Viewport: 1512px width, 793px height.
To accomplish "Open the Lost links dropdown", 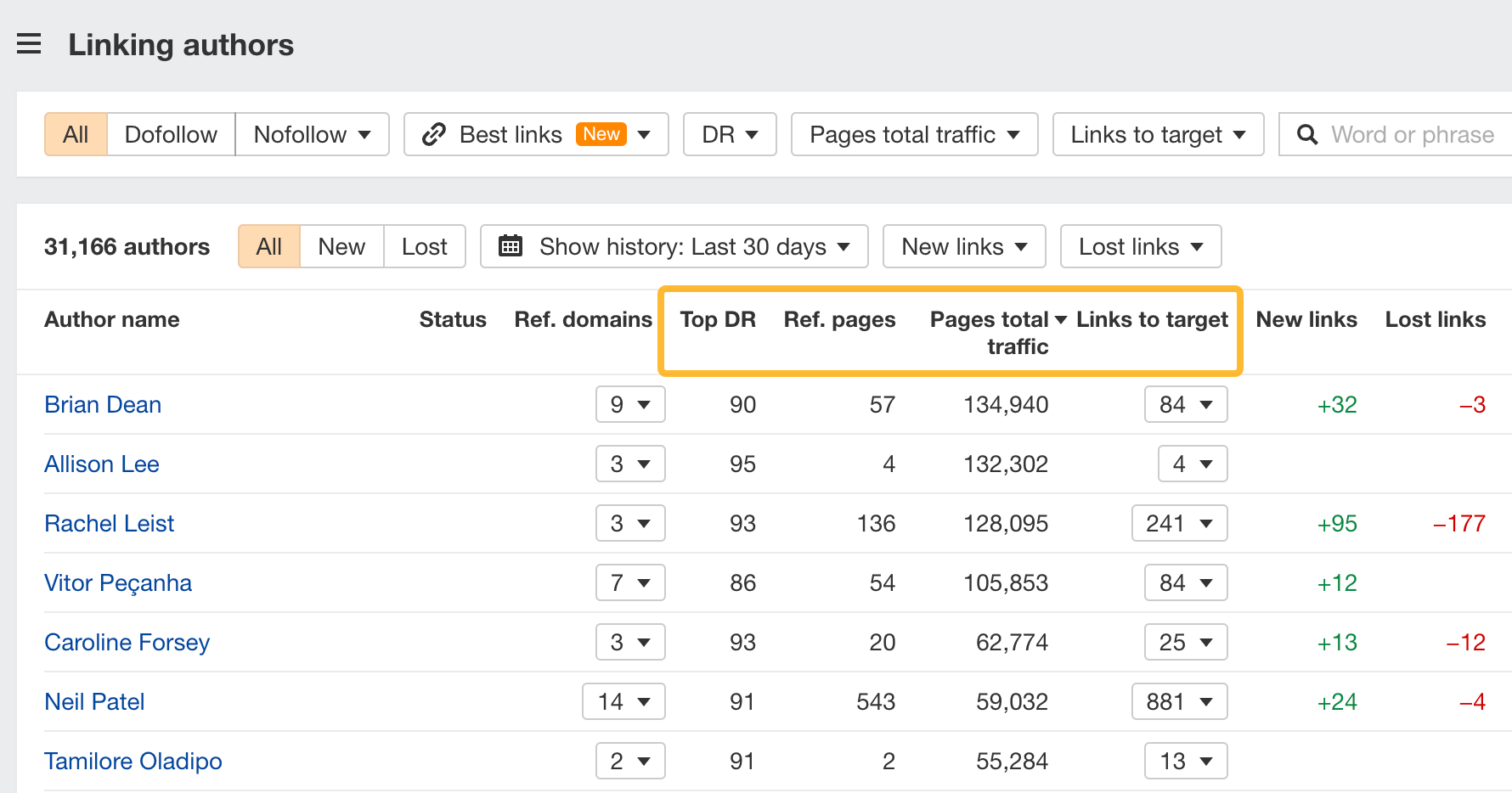I will pyautogui.click(x=1140, y=246).
